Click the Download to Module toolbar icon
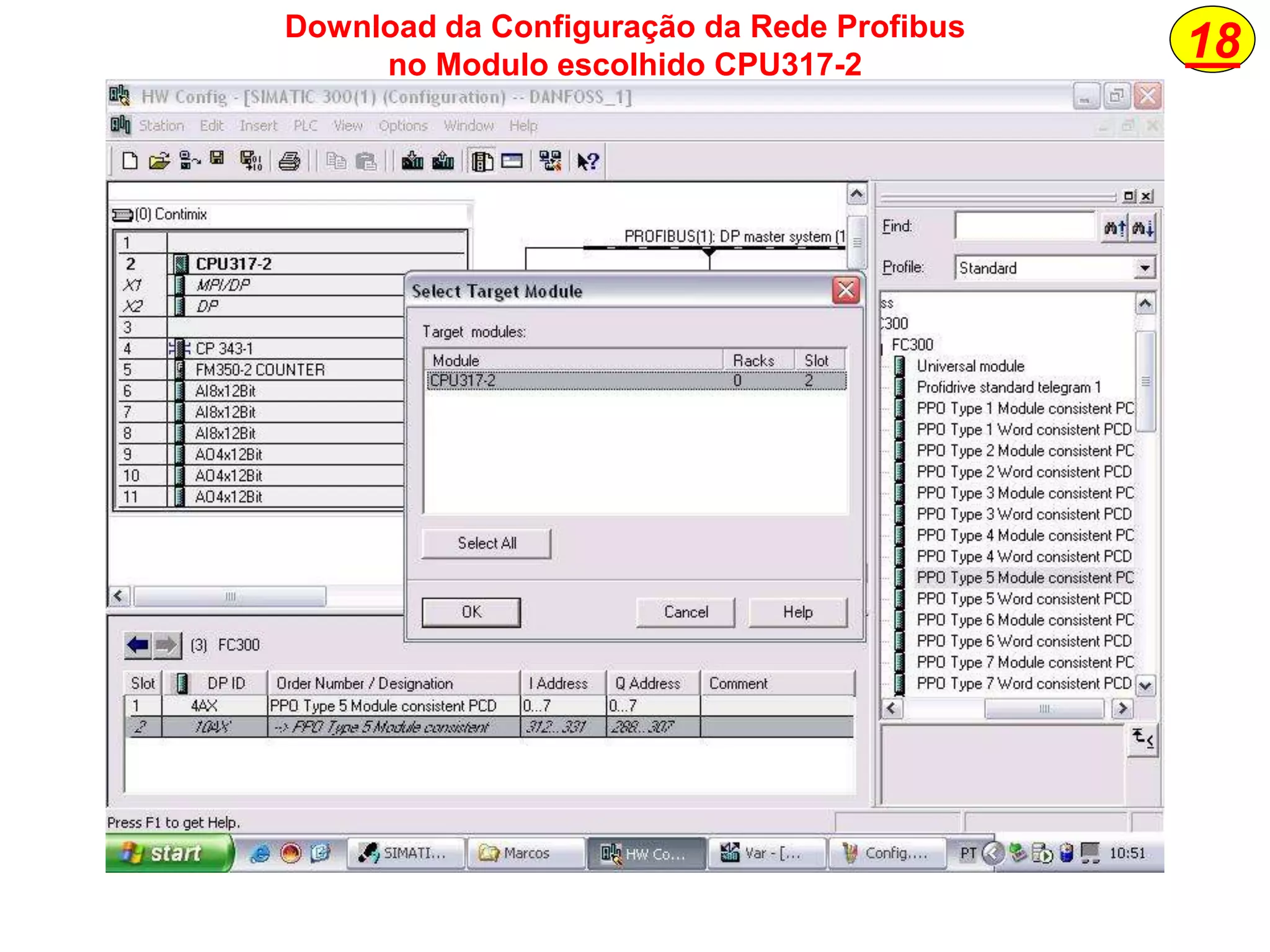 point(412,161)
